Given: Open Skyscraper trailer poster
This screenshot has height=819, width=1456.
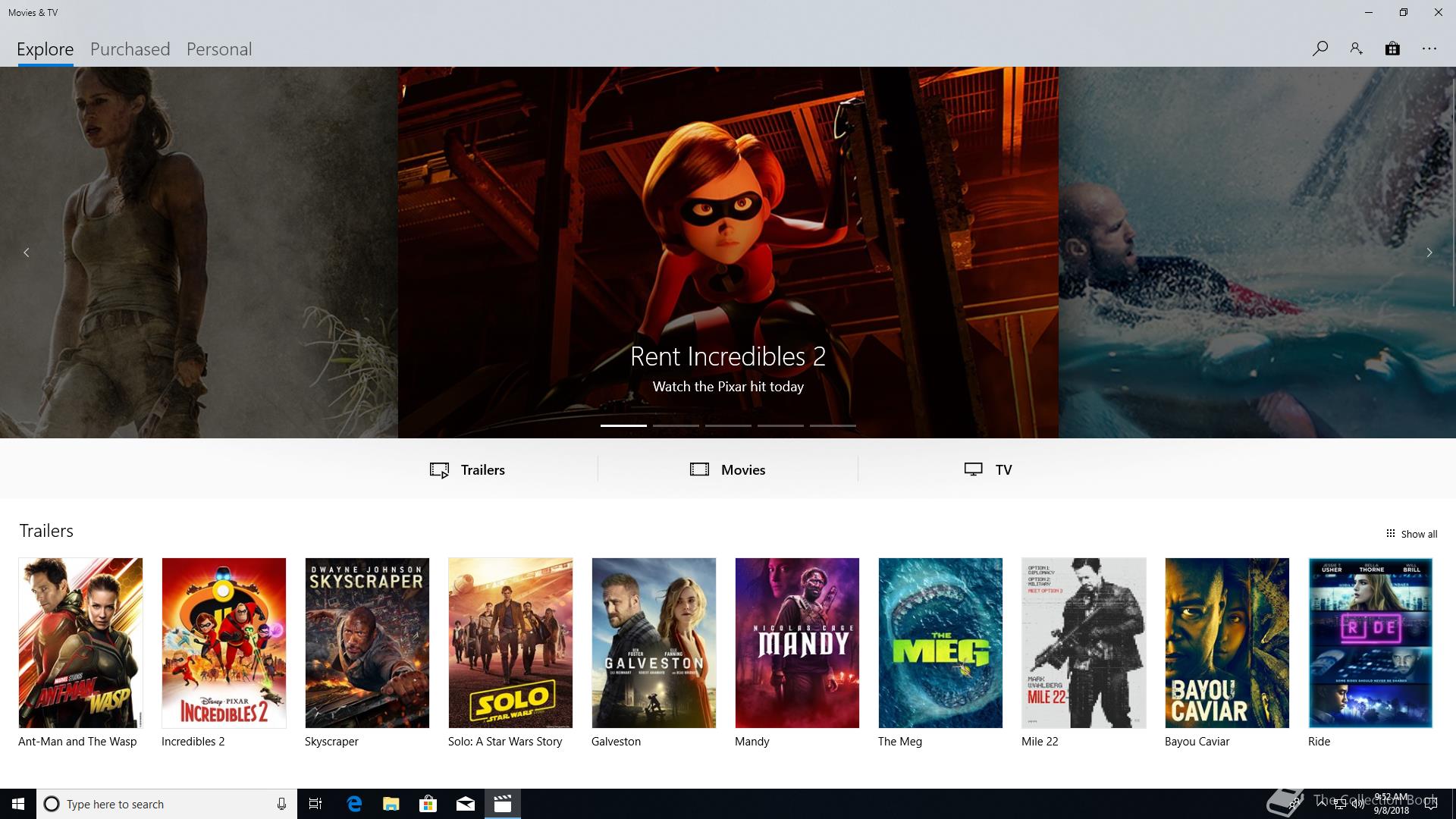Looking at the screenshot, I should coord(367,643).
